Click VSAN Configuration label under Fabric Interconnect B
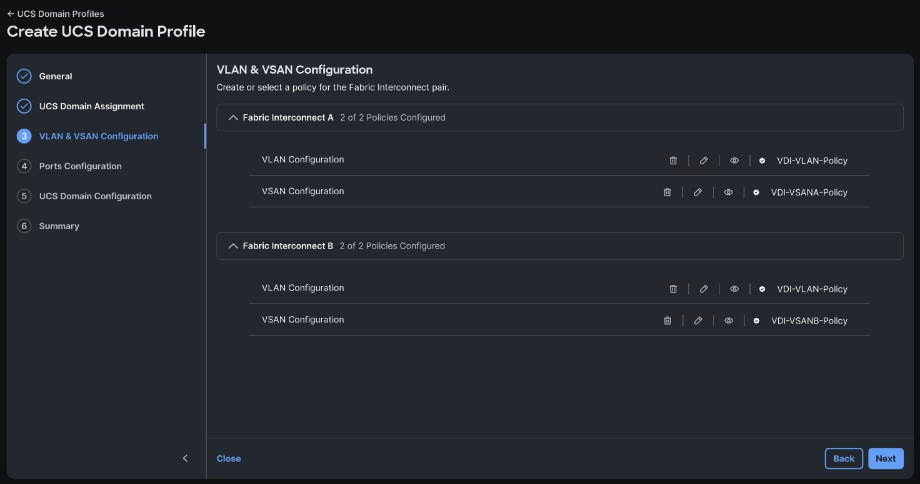Image resolution: width=920 pixels, height=484 pixels. [303, 320]
